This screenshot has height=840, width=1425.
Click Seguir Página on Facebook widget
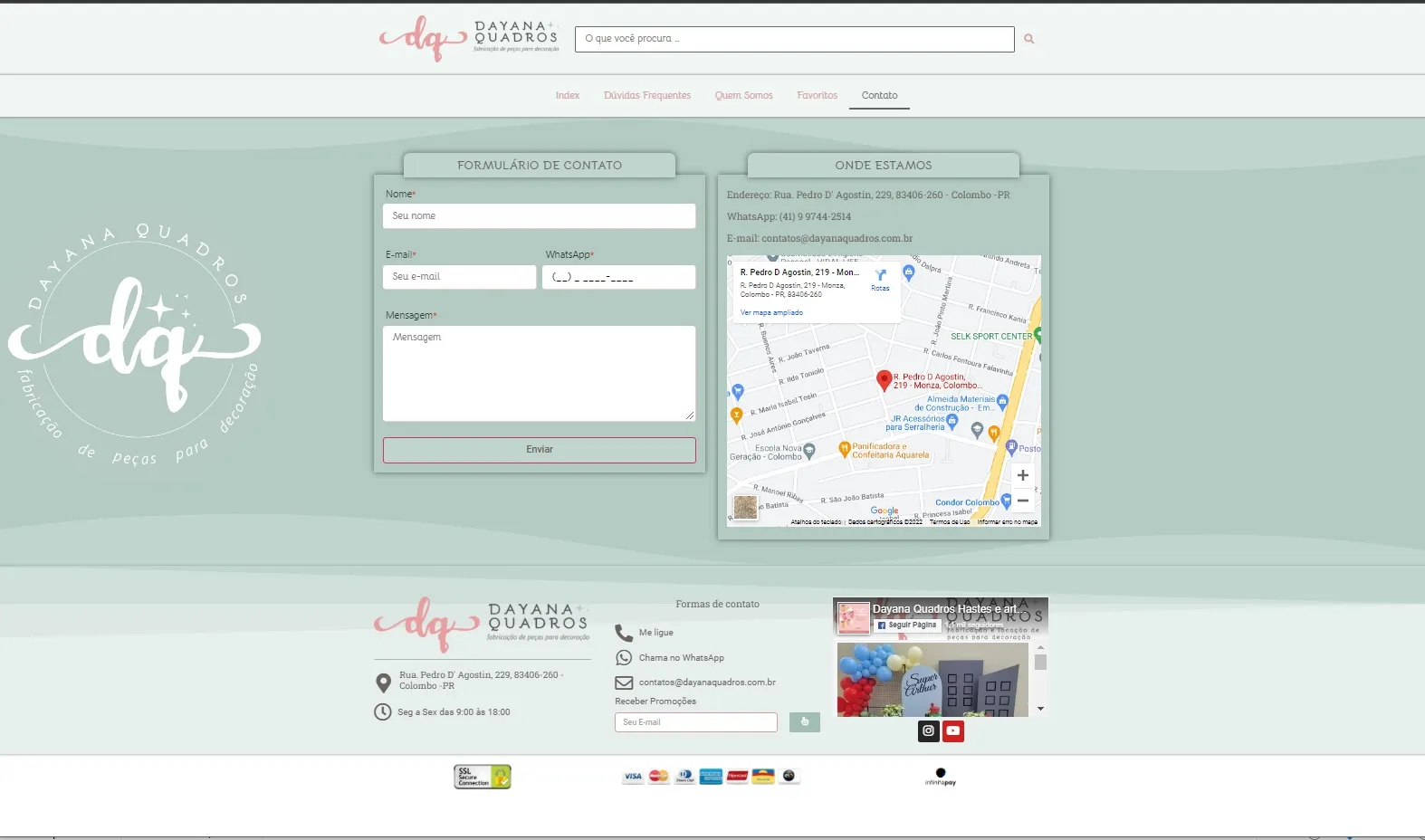click(x=907, y=625)
